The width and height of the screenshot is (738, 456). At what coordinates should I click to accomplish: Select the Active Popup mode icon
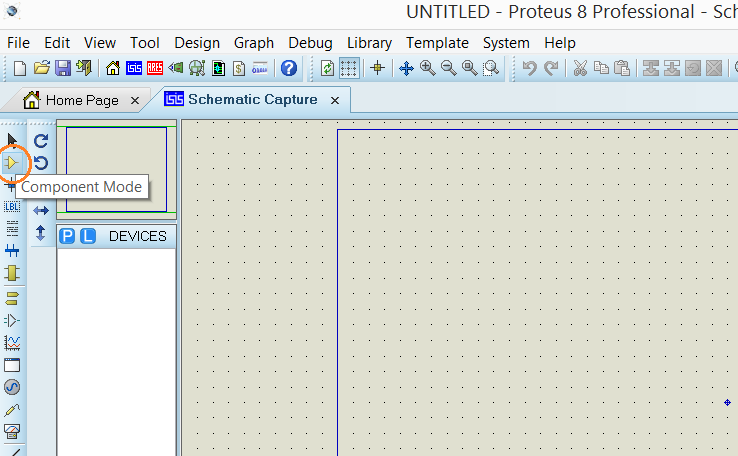tap(12, 365)
